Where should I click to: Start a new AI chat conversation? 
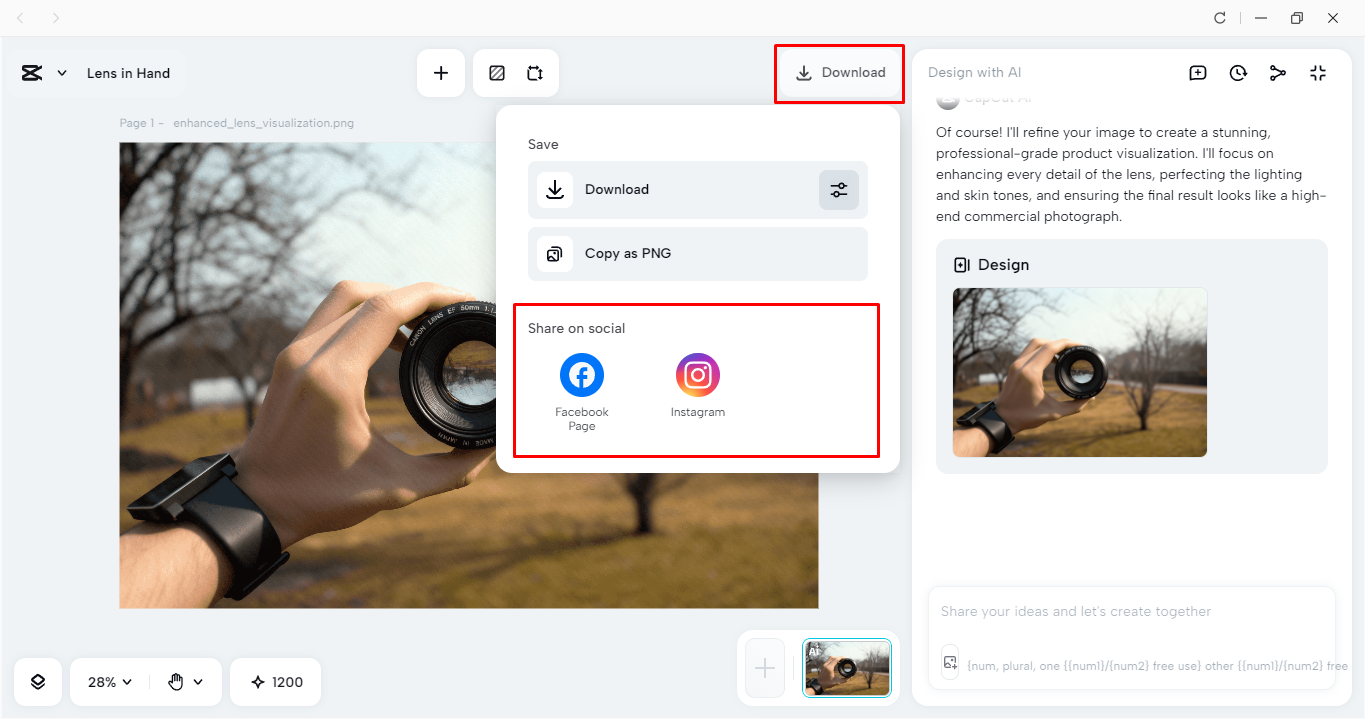pyautogui.click(x=1197, y=72)
